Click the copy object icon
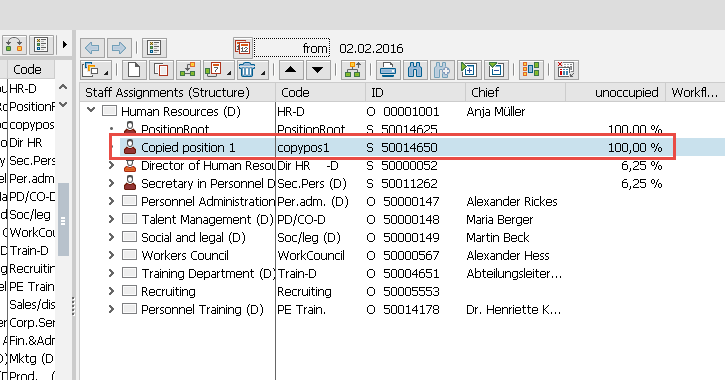 161,70
